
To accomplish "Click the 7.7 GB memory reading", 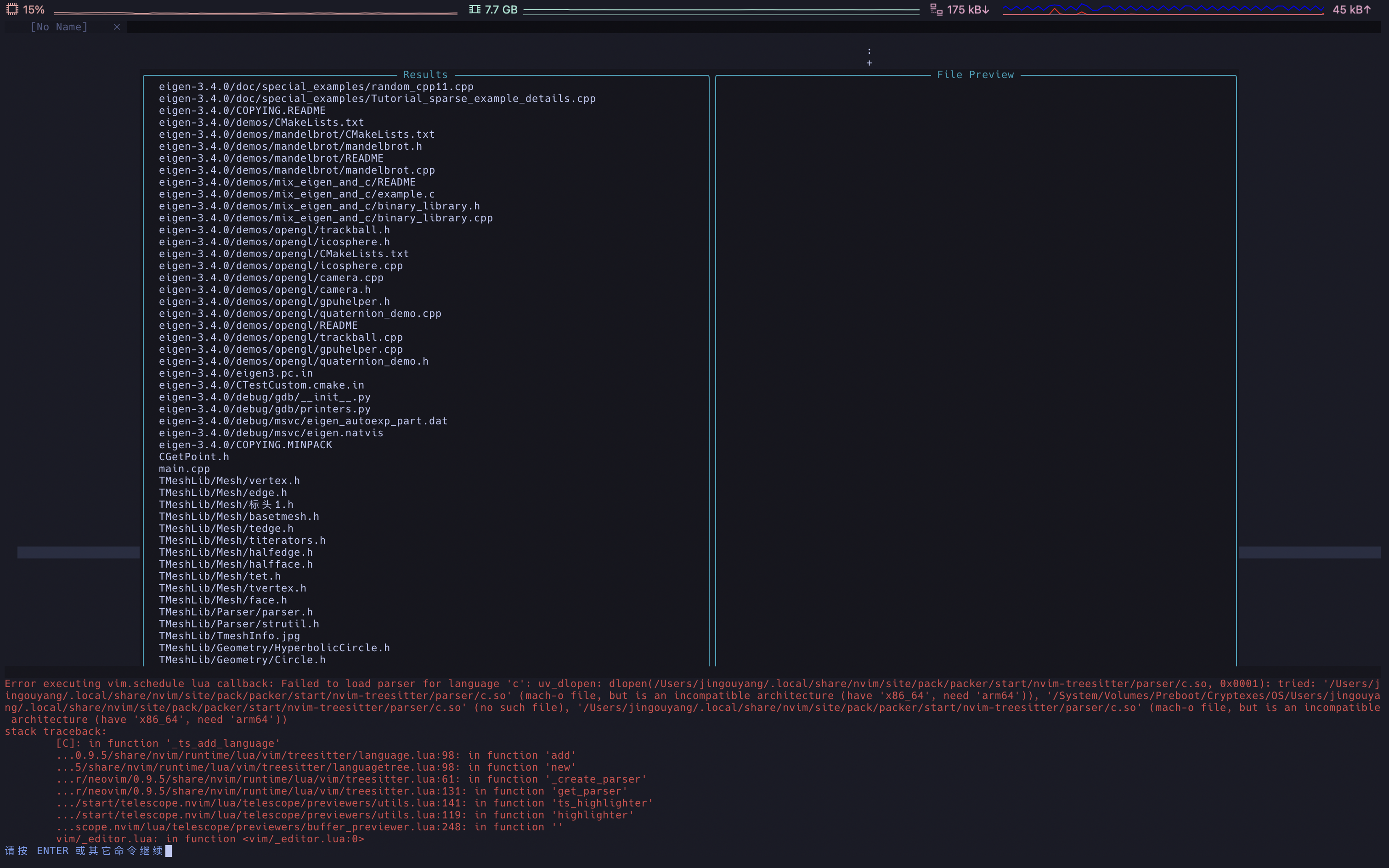I will (501, 10).
